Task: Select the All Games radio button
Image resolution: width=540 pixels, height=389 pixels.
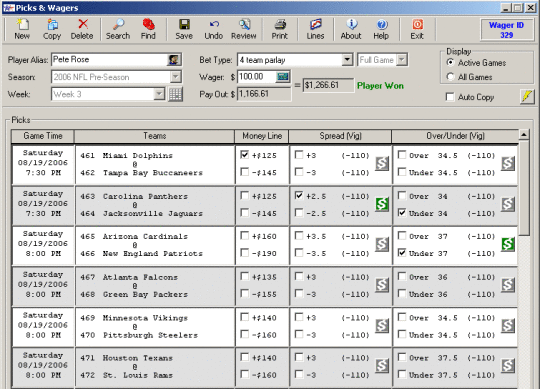Action: point(450,77)
